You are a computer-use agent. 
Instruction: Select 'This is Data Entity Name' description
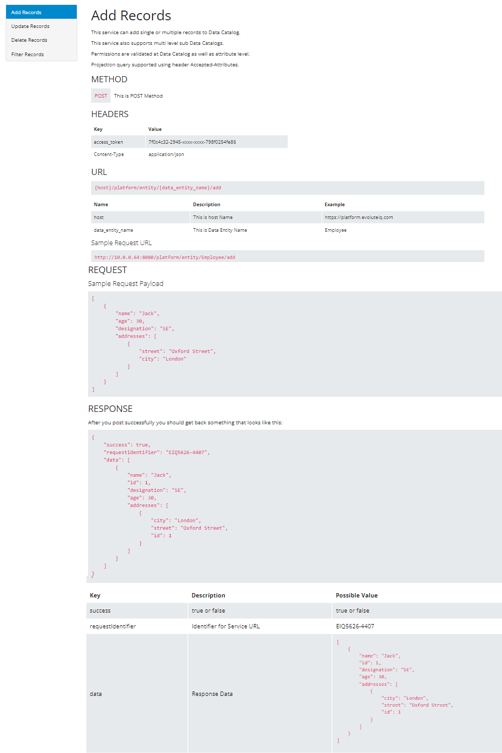coord(220,230)
